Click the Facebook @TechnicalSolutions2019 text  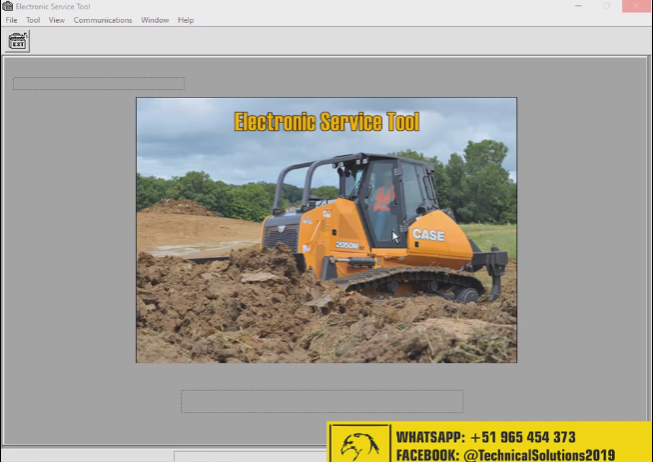coord(505,454)
